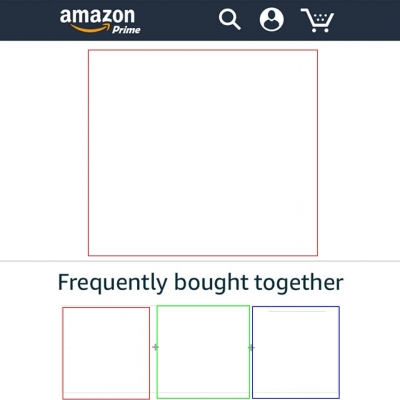Viewport: 400px width, 400px height.
Task: Click the gray divider line above the heading
Action: (x=200, y=261)
